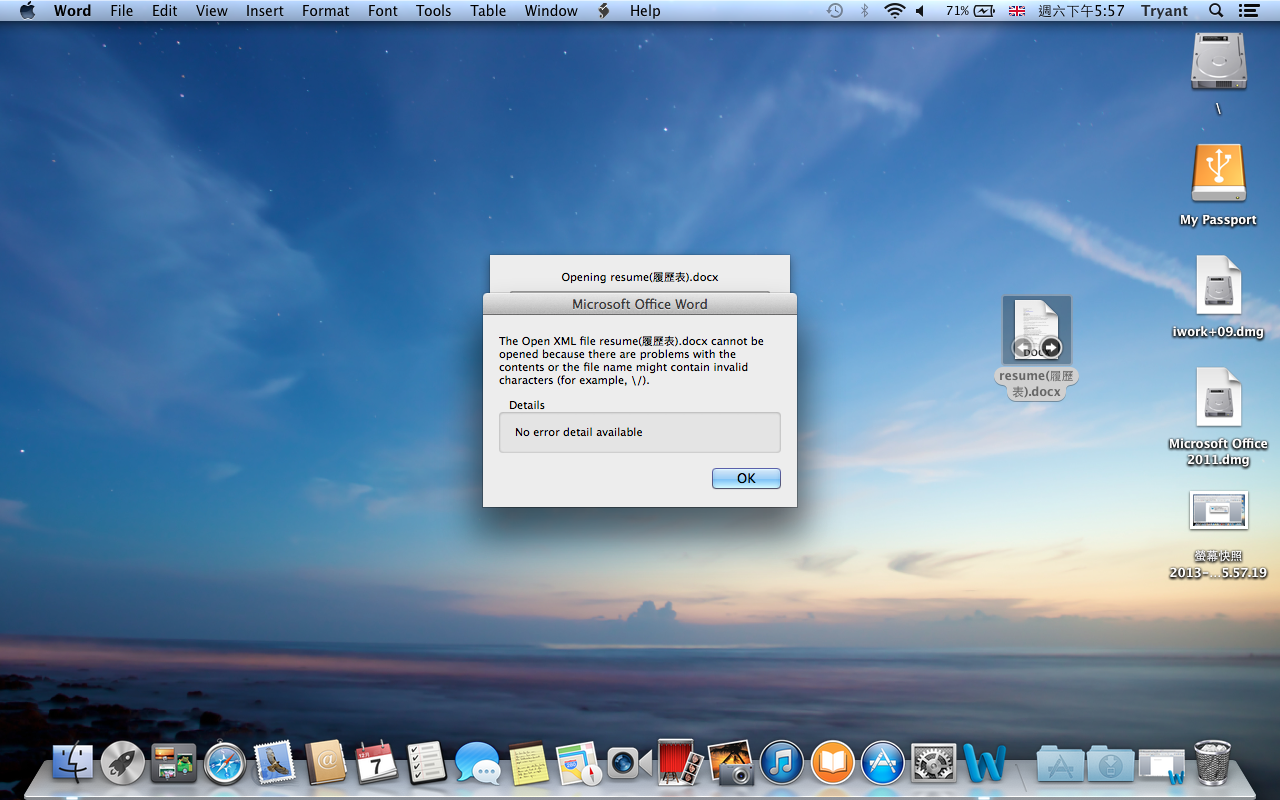Select the My Passport USB drive
The width and height of the screenshot is (1280, 800).
(x=1218, y=174)
